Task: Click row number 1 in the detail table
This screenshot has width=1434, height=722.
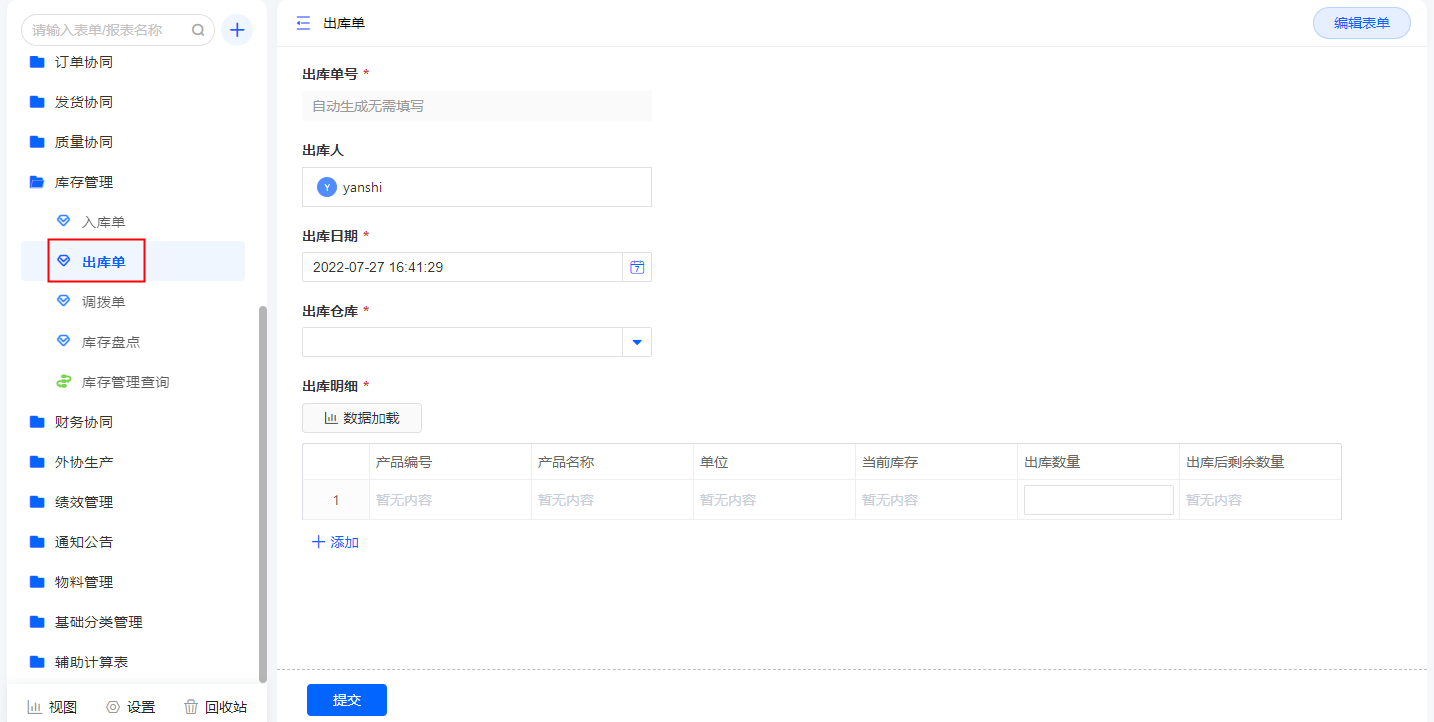Action: (x=336, y=500)
